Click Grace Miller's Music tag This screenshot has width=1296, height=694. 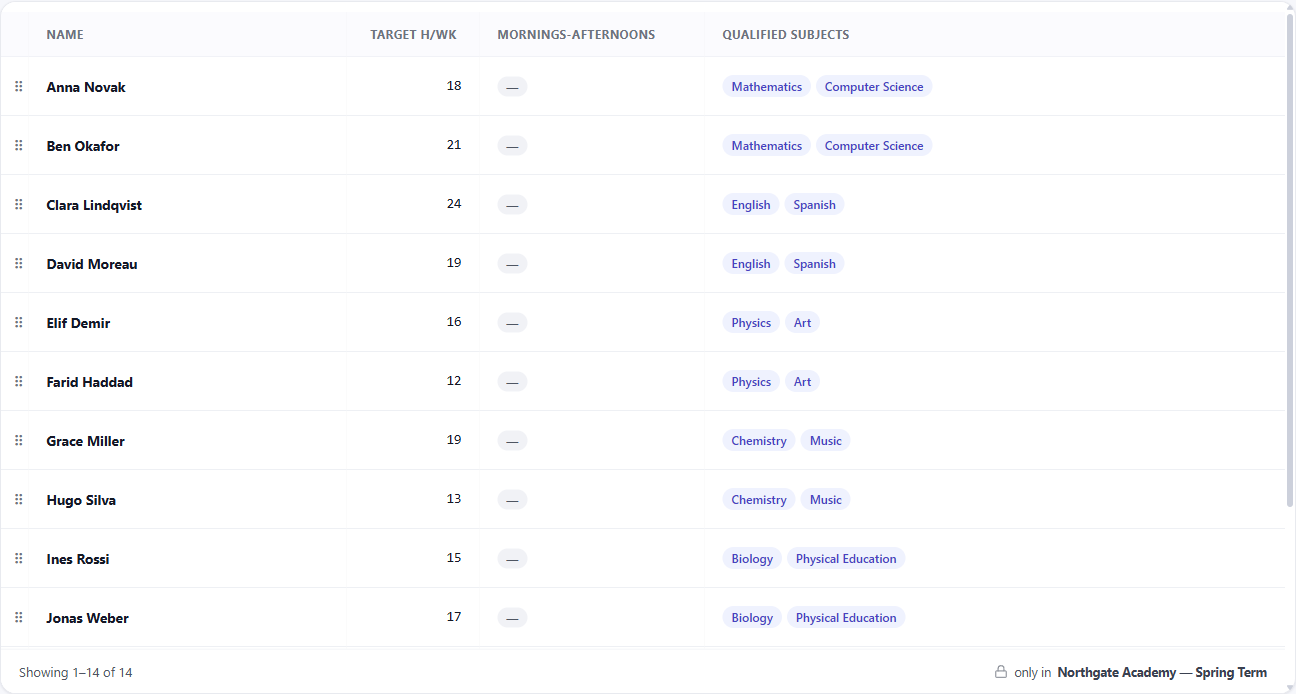pyautogui.click(x=826, y=441)
